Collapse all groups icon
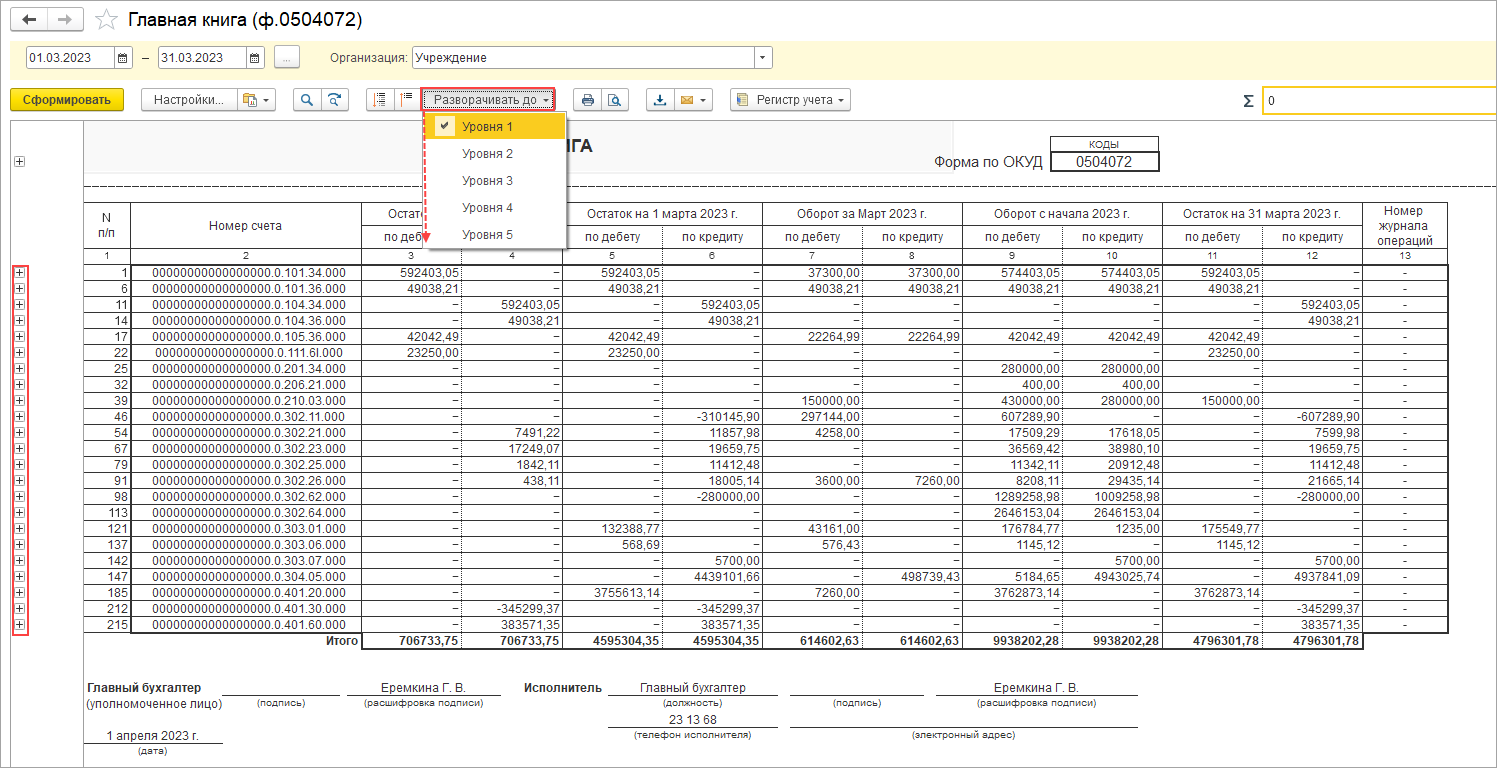The width and height of the screenshot is (1497, 768). (380, 100)
